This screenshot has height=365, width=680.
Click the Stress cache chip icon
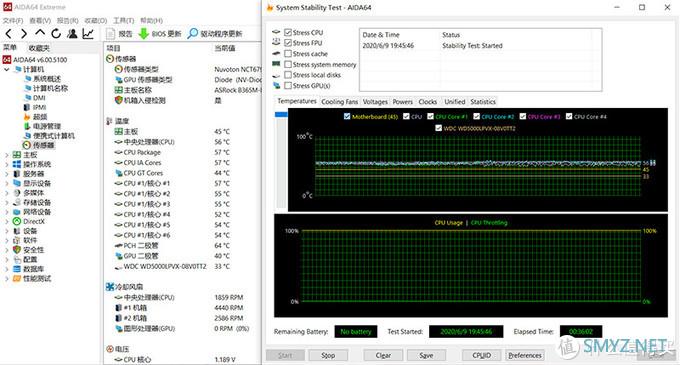[x=276, y=53]
